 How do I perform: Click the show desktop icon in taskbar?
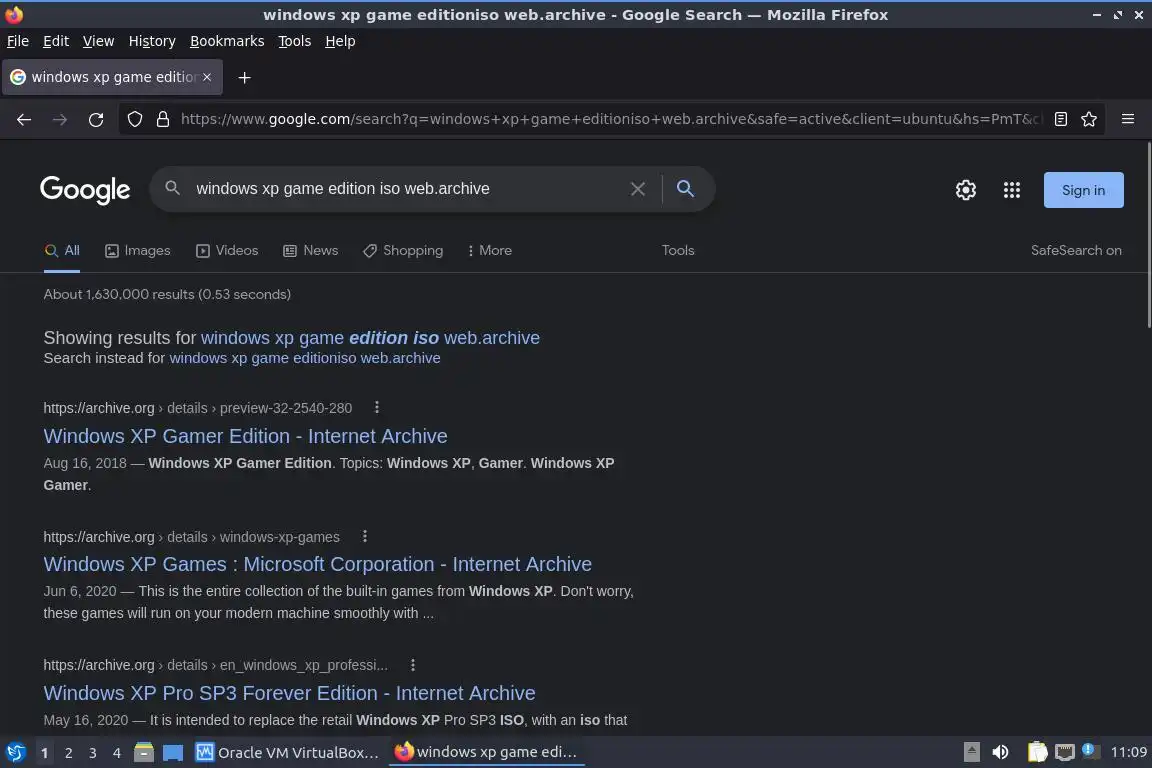[x=173, y=752]
